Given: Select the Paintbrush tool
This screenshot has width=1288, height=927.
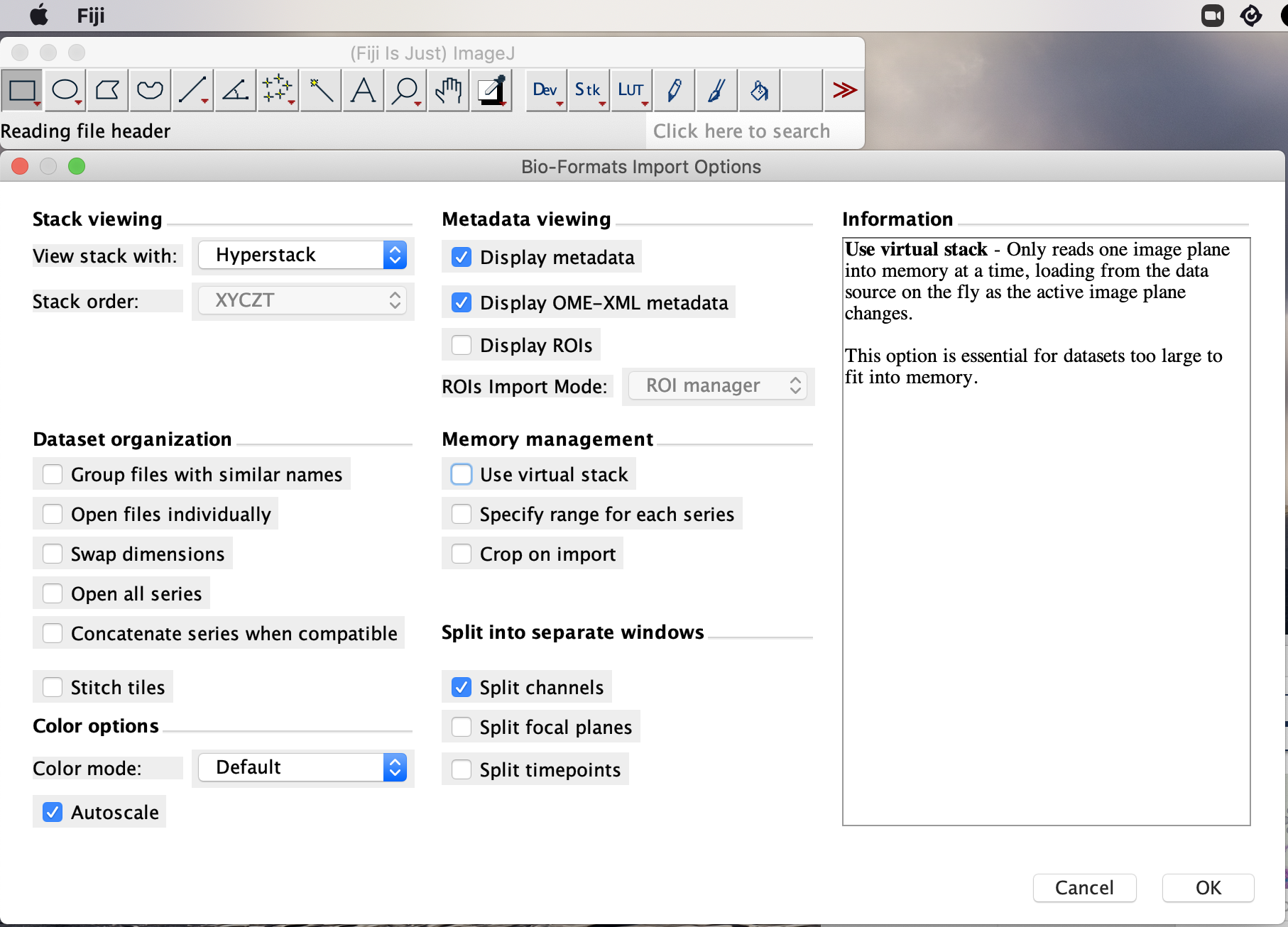Looking at the screenshot, I should (x=716, y=90).
